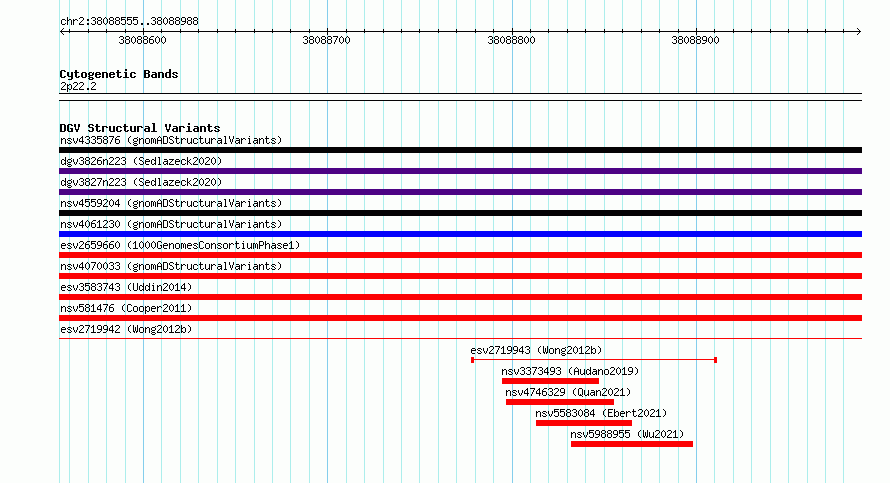890x483 pixels.
Task: Click the red bar for nsv581476
Action: click(460, 318)
